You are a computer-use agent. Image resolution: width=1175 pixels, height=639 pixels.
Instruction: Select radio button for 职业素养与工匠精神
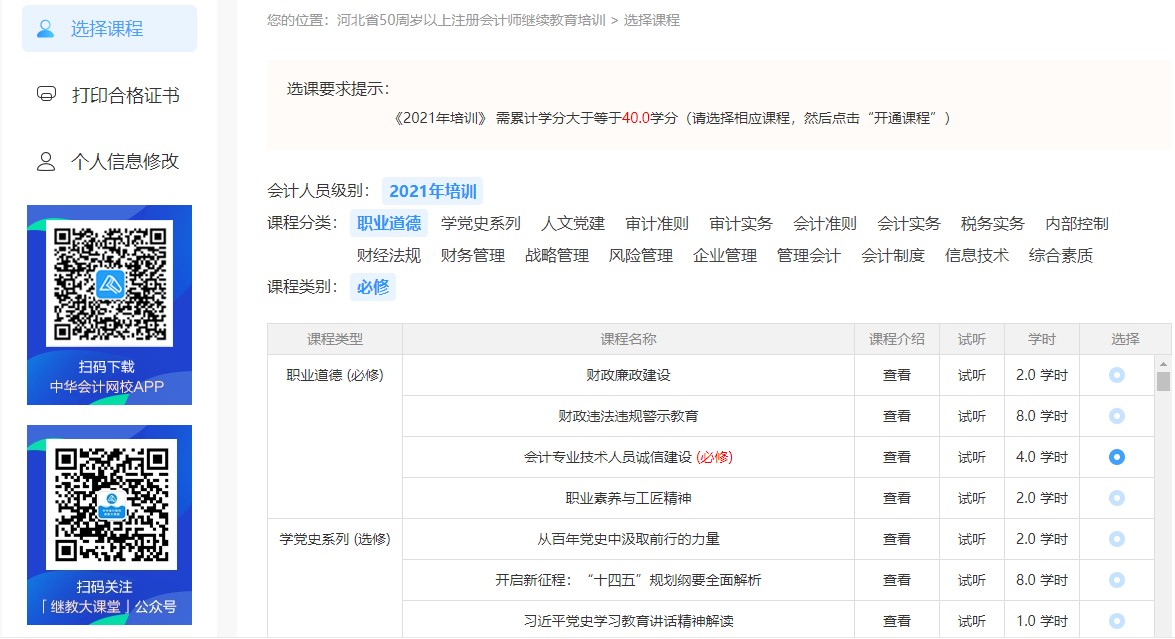click(1117, 498)
